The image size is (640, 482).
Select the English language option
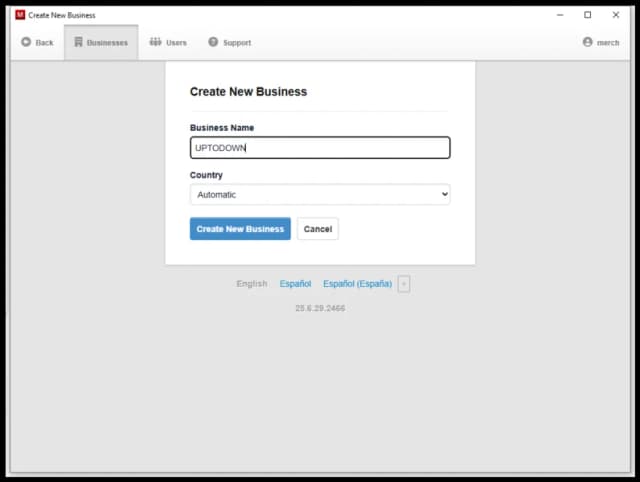(251, 284)
